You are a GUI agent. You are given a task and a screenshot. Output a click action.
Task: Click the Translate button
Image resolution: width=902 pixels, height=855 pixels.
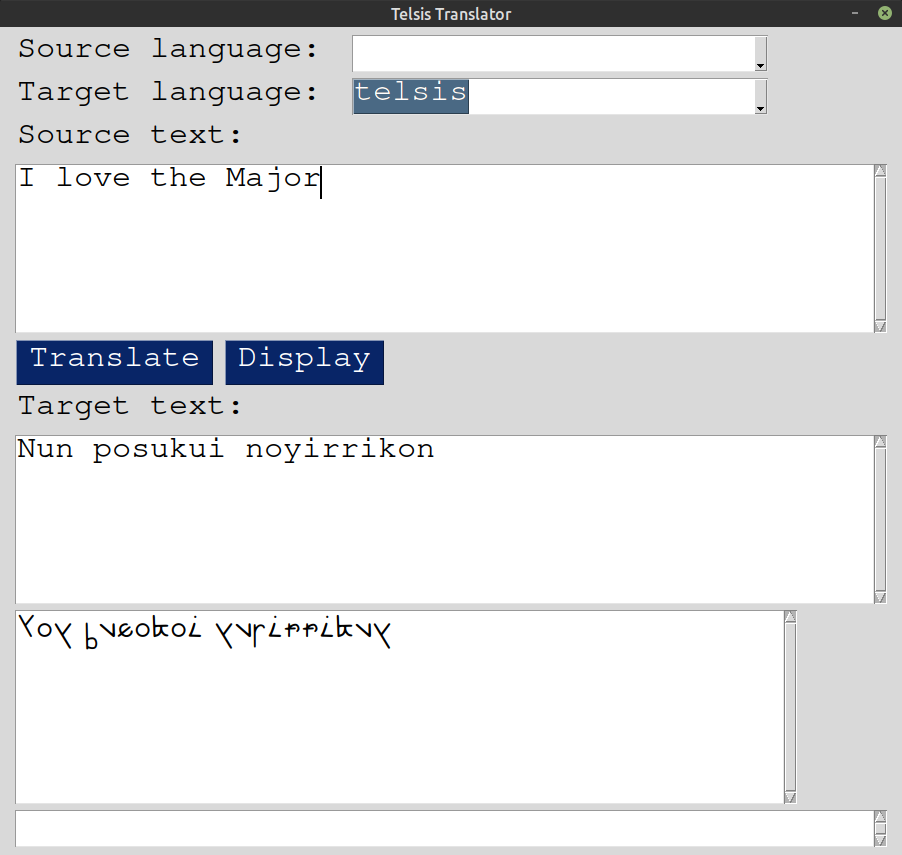(113, 361)
